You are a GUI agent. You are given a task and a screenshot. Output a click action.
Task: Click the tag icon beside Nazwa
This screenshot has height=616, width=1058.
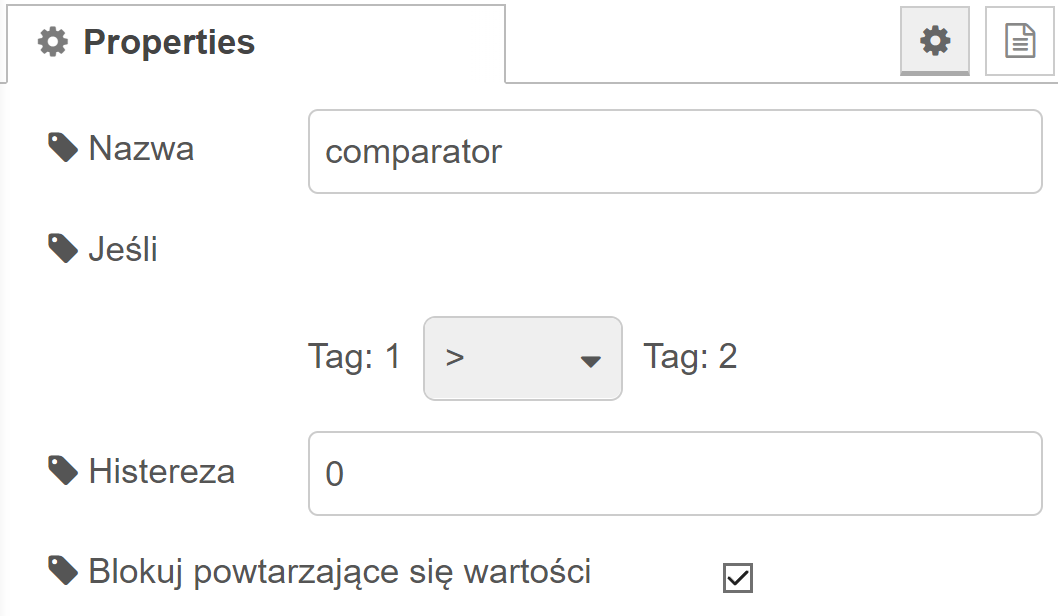pyautogui.click(x=63, y=148)
